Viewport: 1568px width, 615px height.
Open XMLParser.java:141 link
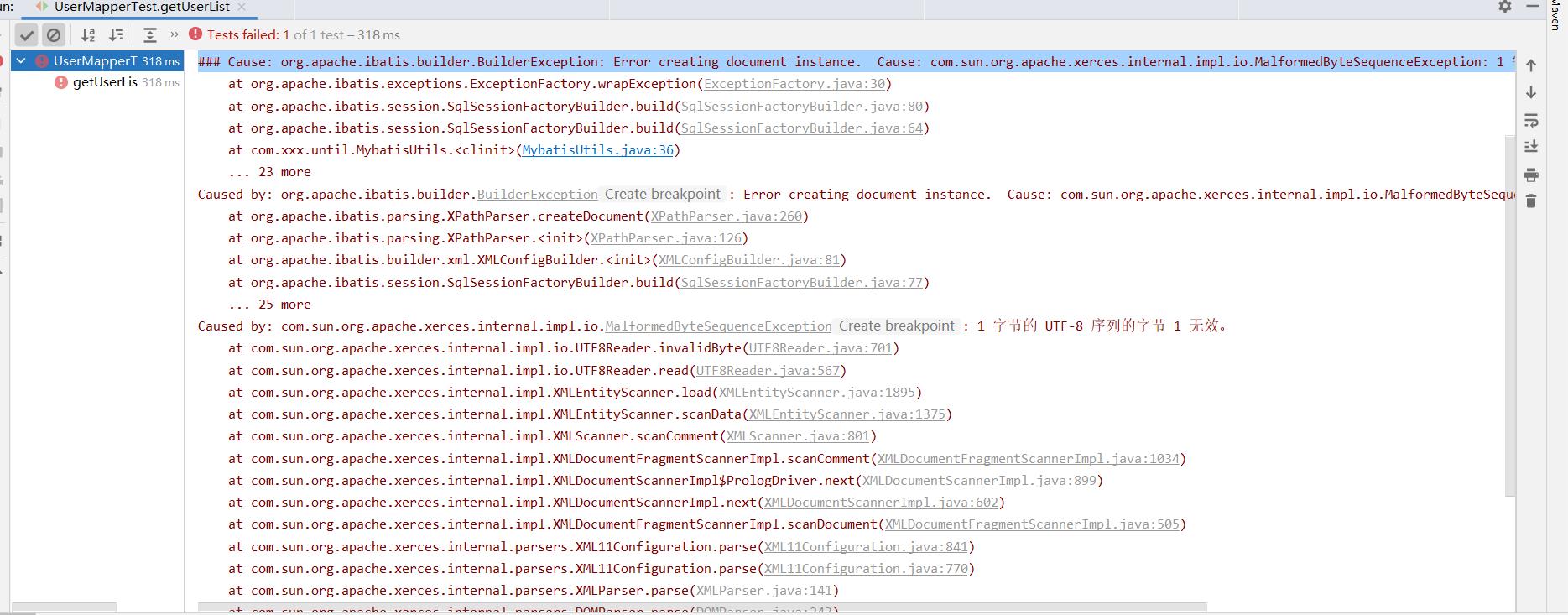[x=764, y=591]
